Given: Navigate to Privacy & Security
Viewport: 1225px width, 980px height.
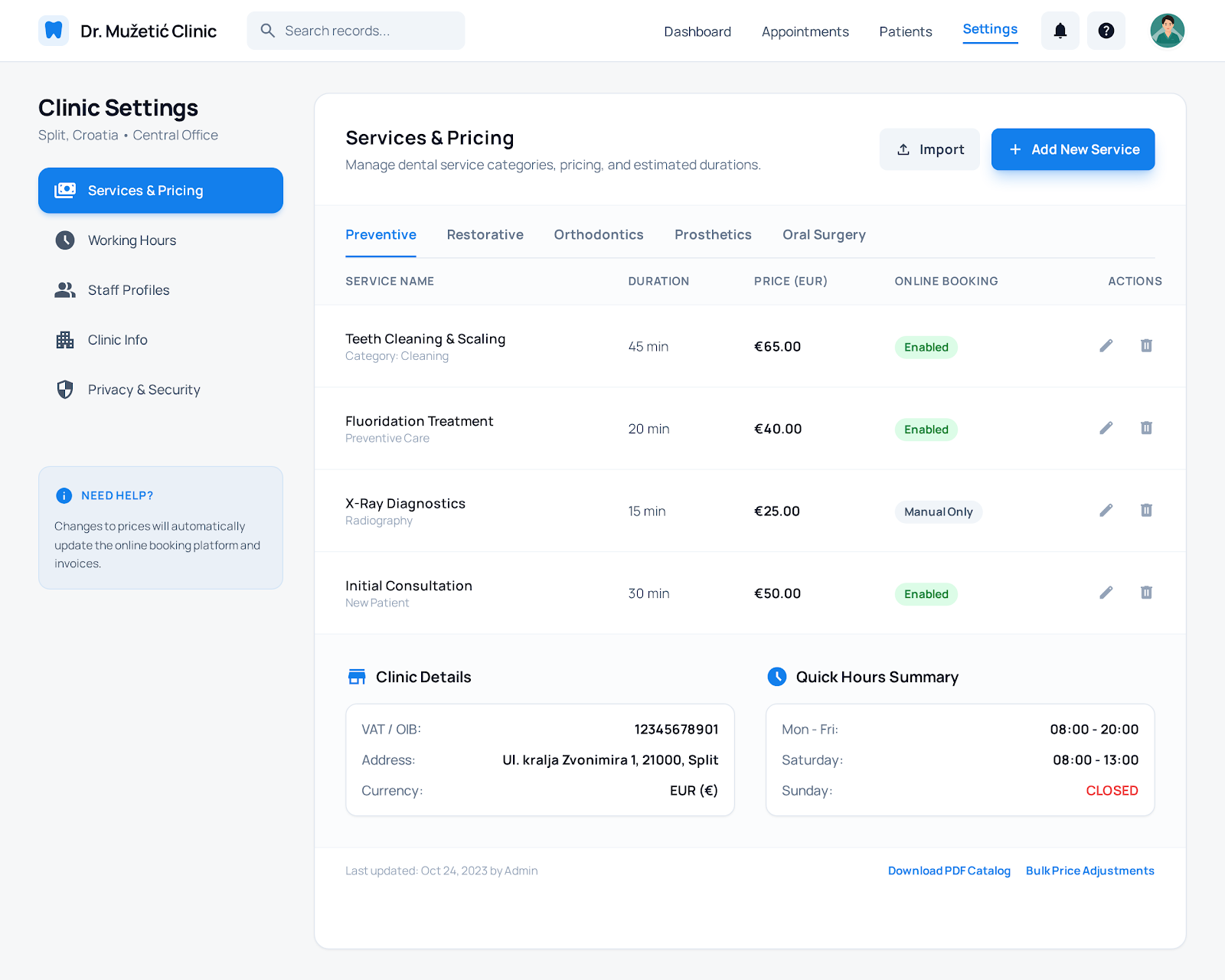Looking at the screenshot, I should [144, 390].
